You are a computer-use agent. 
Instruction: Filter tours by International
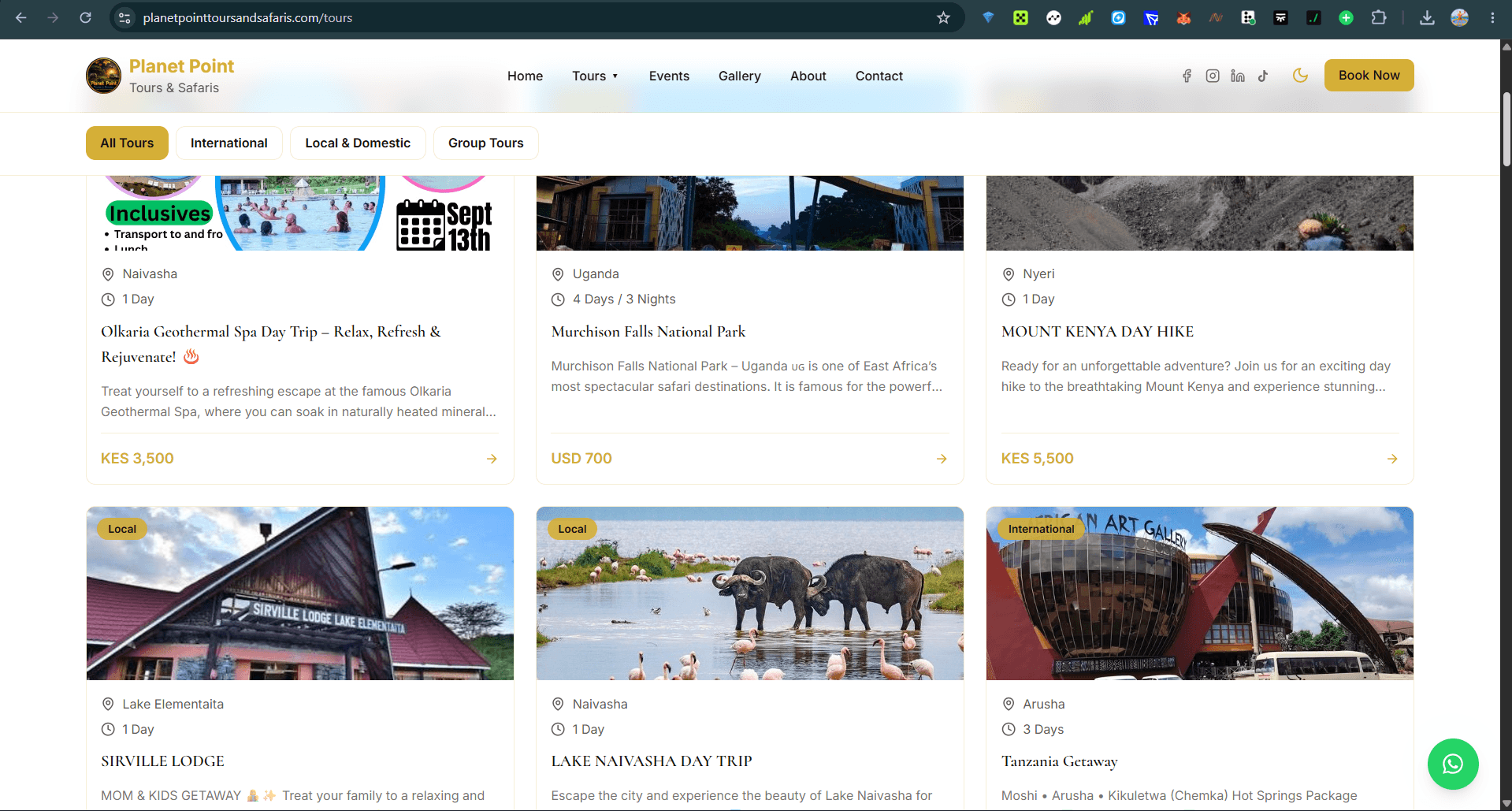click(228, 143)
